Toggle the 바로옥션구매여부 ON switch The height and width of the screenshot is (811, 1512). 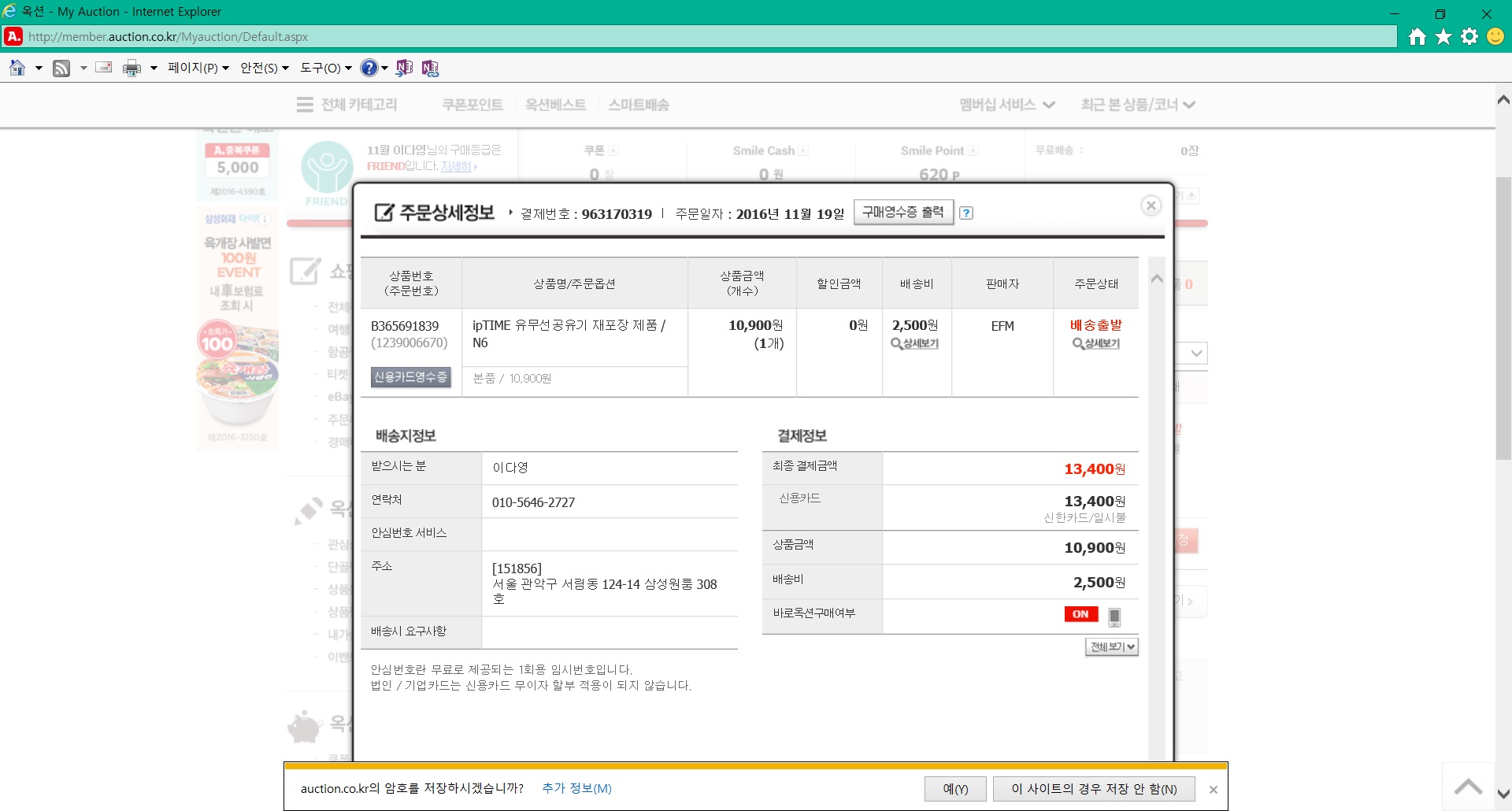pos(1080,614)
